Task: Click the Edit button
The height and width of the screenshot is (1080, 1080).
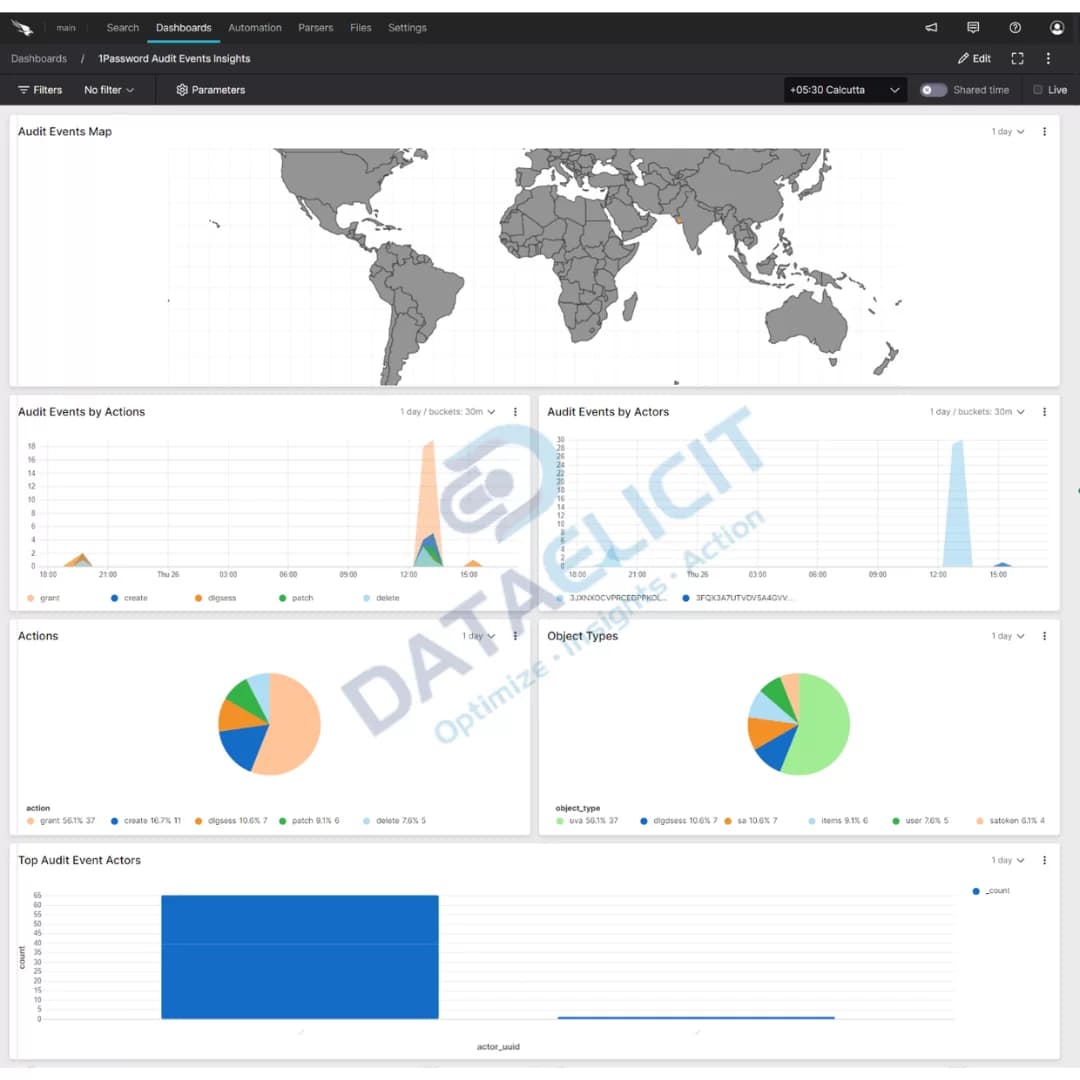Action: 973,58
